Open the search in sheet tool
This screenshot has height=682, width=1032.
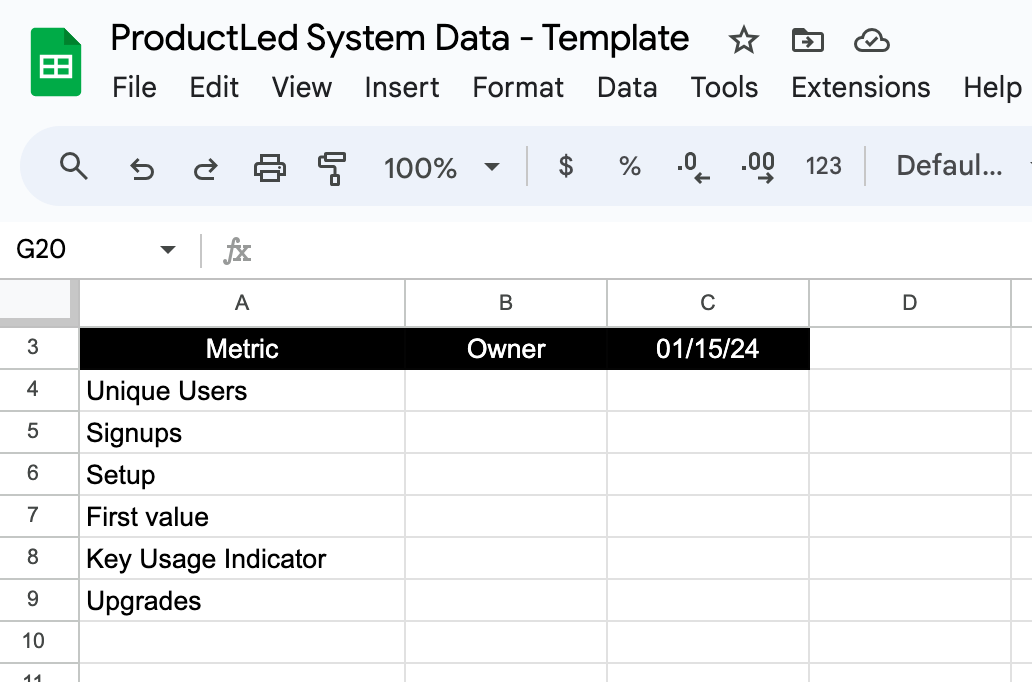click(x=74, y=167)
